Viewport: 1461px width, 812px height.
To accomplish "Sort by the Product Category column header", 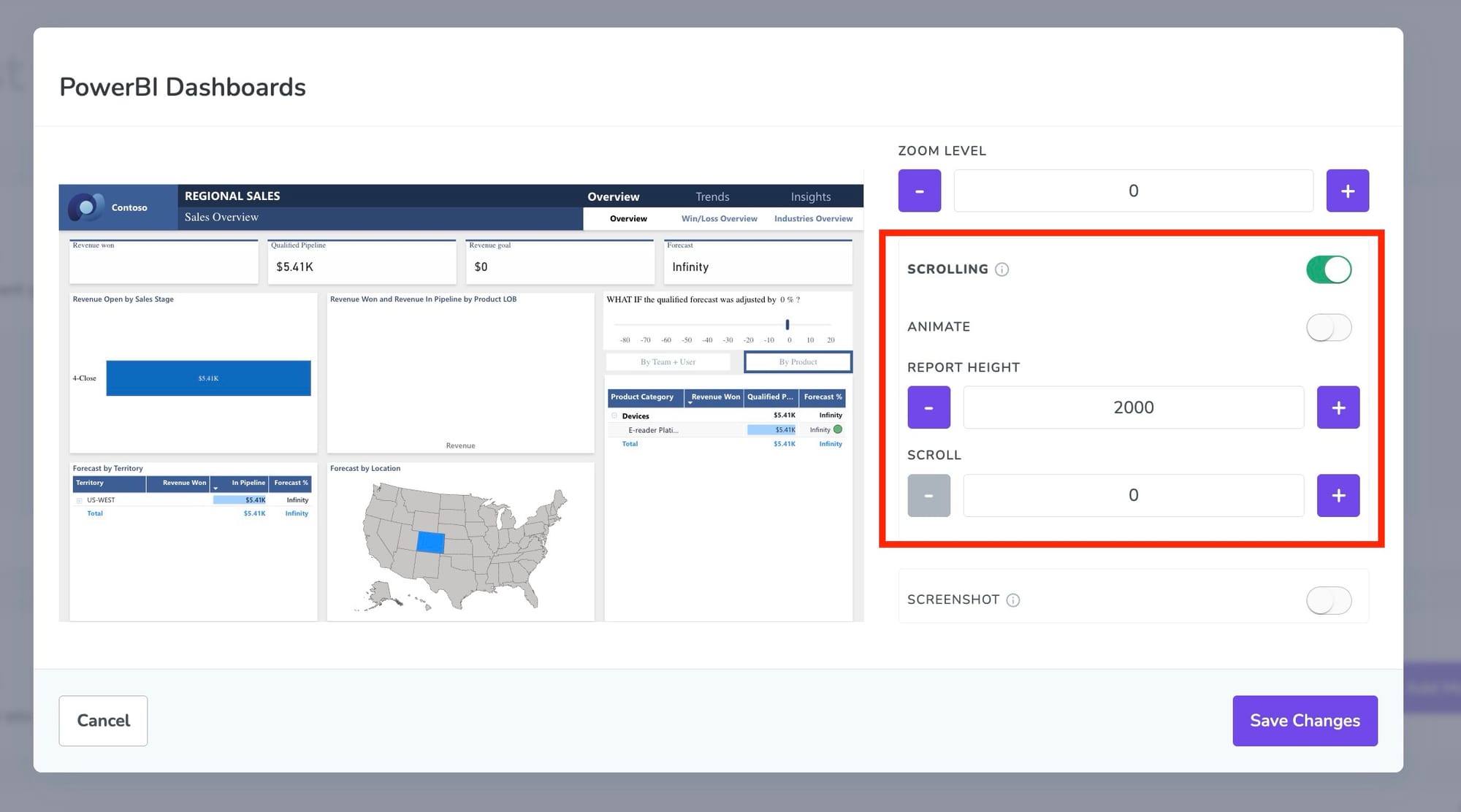I will coord(645,397).
